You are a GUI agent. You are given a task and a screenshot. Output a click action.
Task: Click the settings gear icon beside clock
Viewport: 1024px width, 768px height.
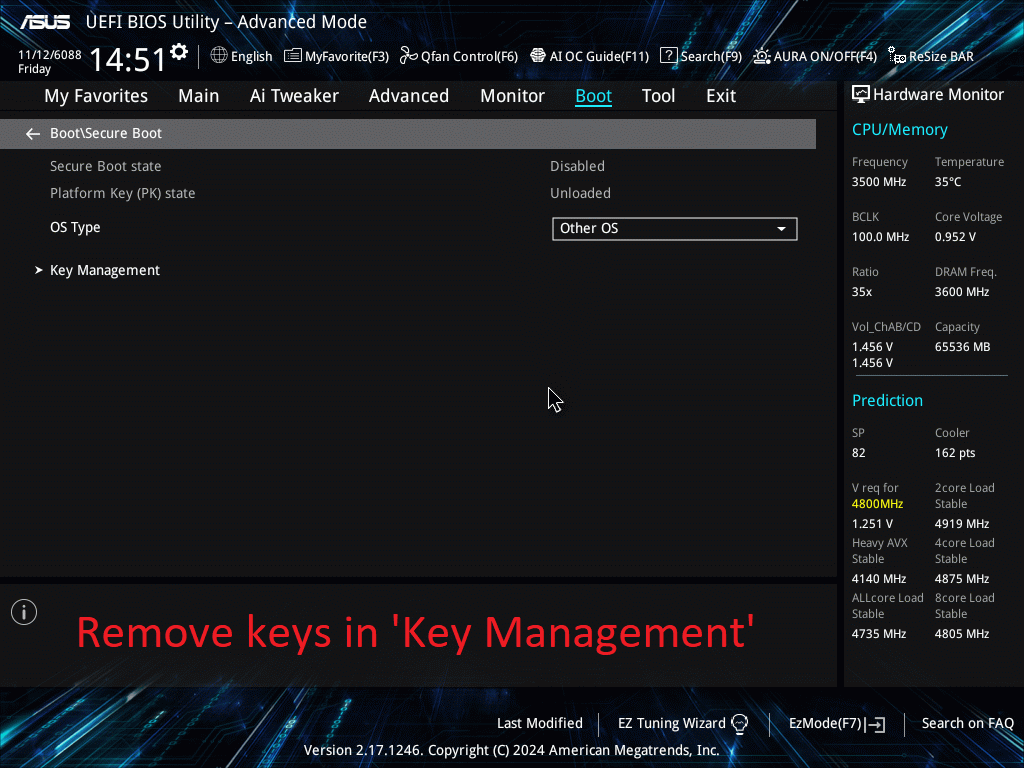pyautogui.click(x=179, y=52)
